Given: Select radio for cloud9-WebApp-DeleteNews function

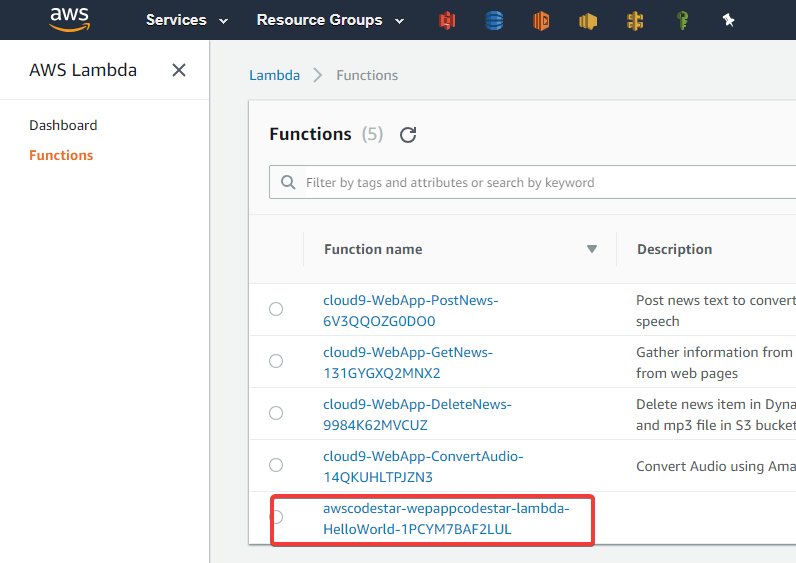Looking at the screenshot, I should coord(276,413).
